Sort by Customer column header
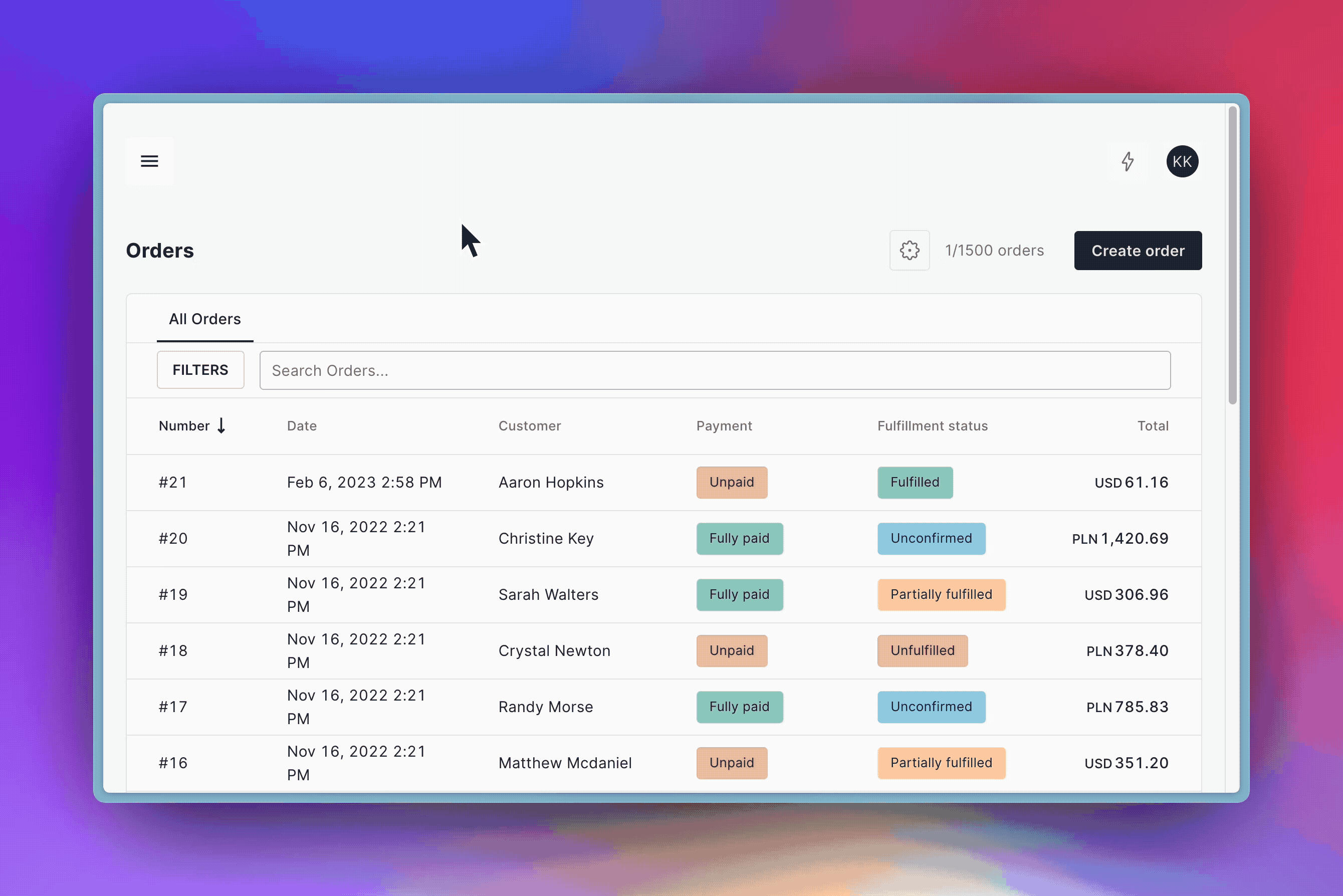This screenshot has width=1343, height=896. (529, 426)
